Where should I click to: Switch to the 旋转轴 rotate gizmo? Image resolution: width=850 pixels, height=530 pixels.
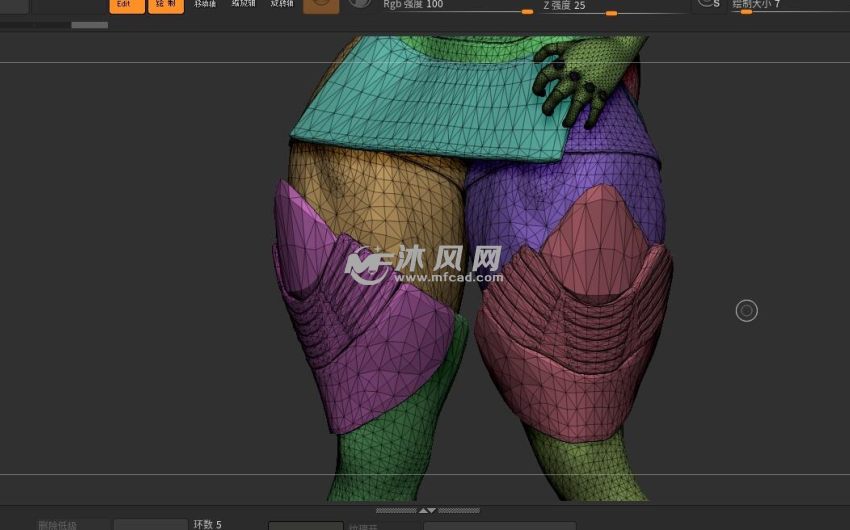(x=282, y=5)
